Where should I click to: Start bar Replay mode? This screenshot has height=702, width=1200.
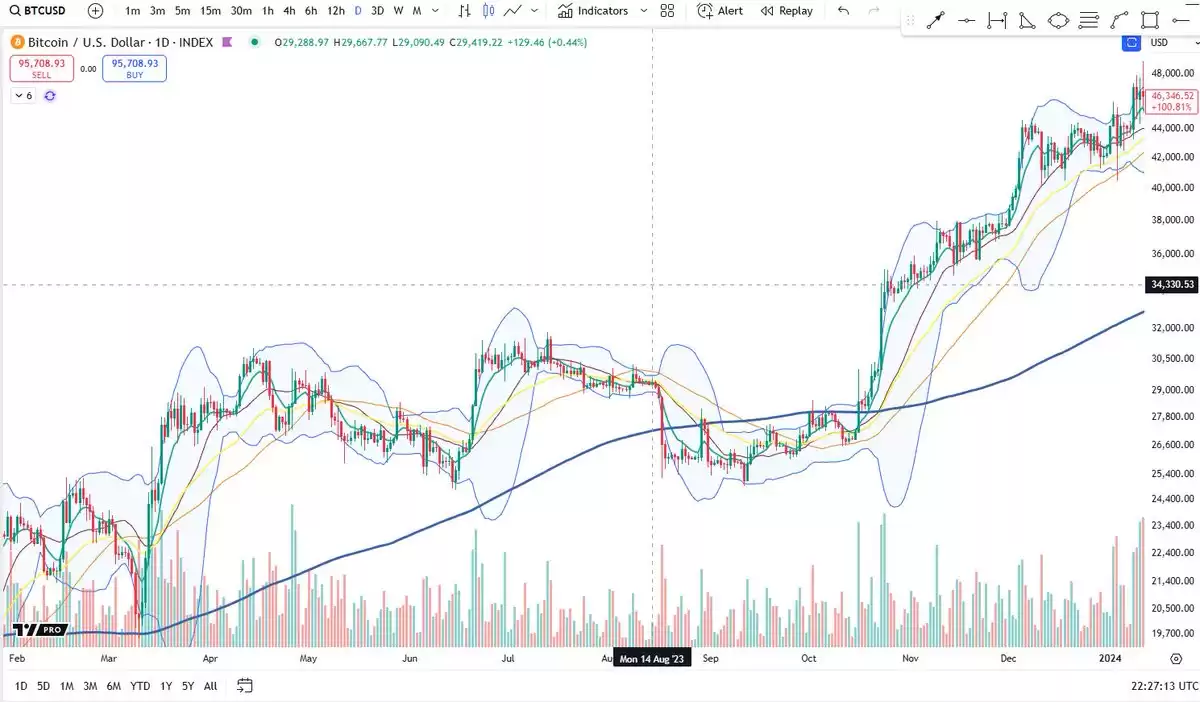(786, 10)
